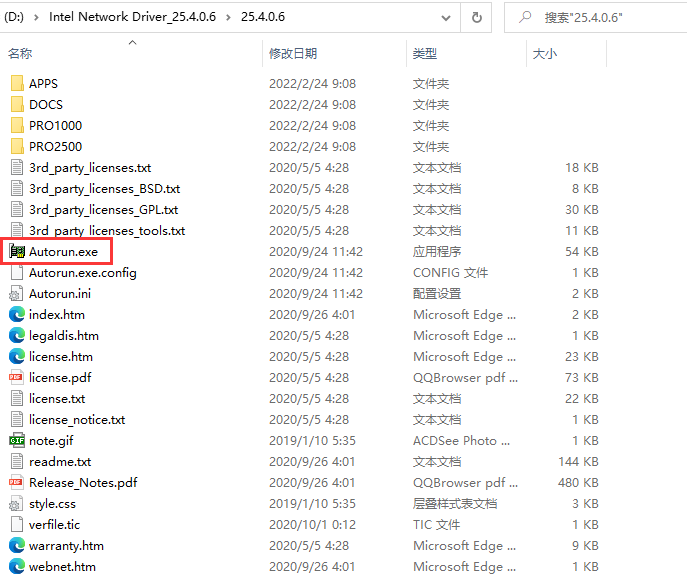Click the 25.4.0.6 breadcrumb segment

(263, 18)
